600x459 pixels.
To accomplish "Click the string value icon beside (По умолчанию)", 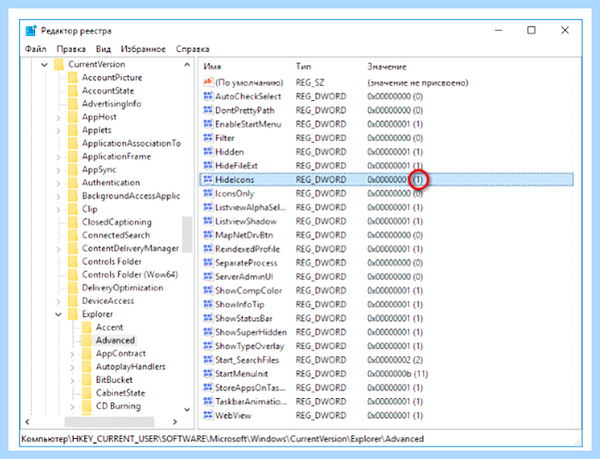I will (x=208, y=82).
